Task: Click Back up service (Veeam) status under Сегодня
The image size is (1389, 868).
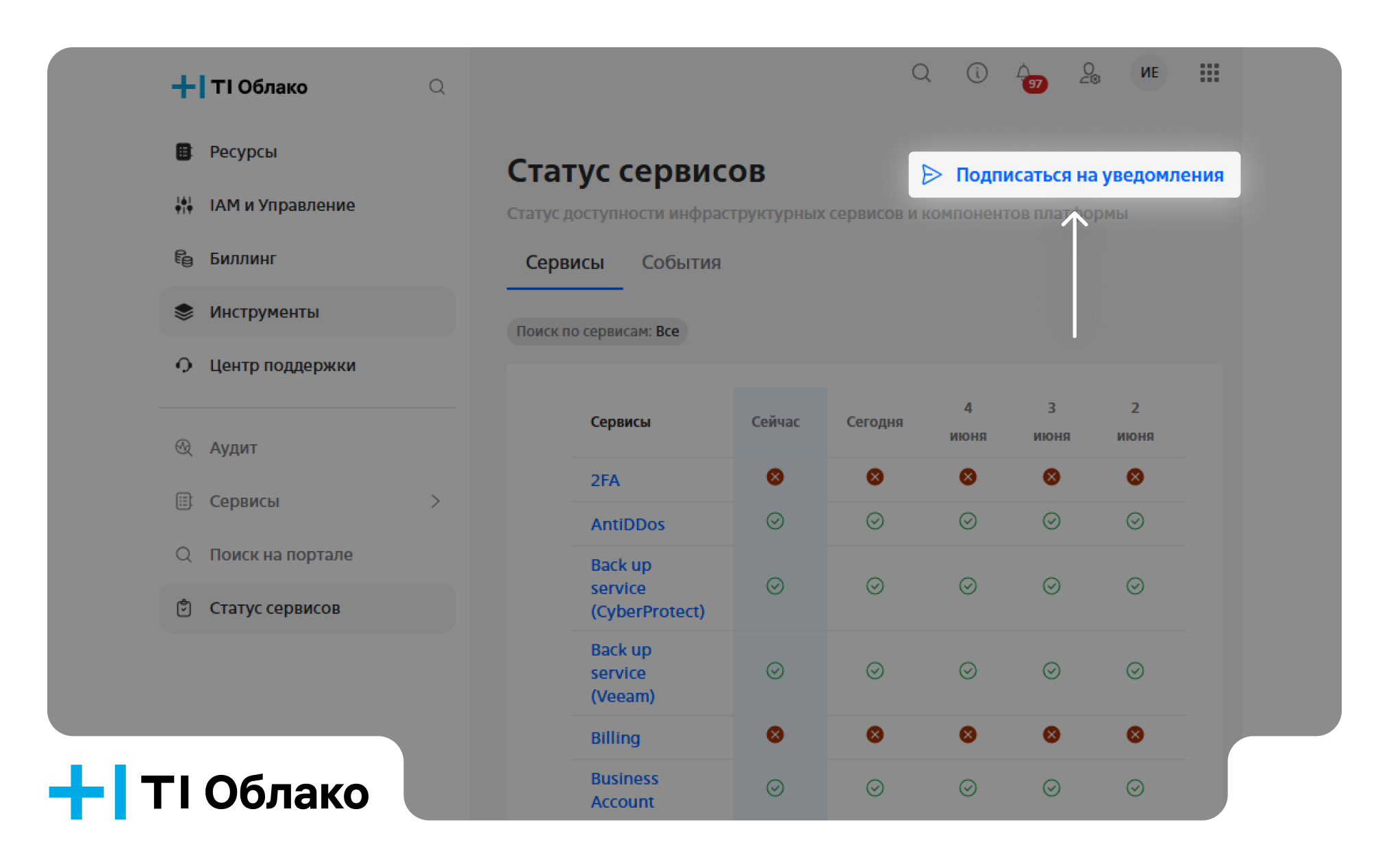Action: point(875,670)
